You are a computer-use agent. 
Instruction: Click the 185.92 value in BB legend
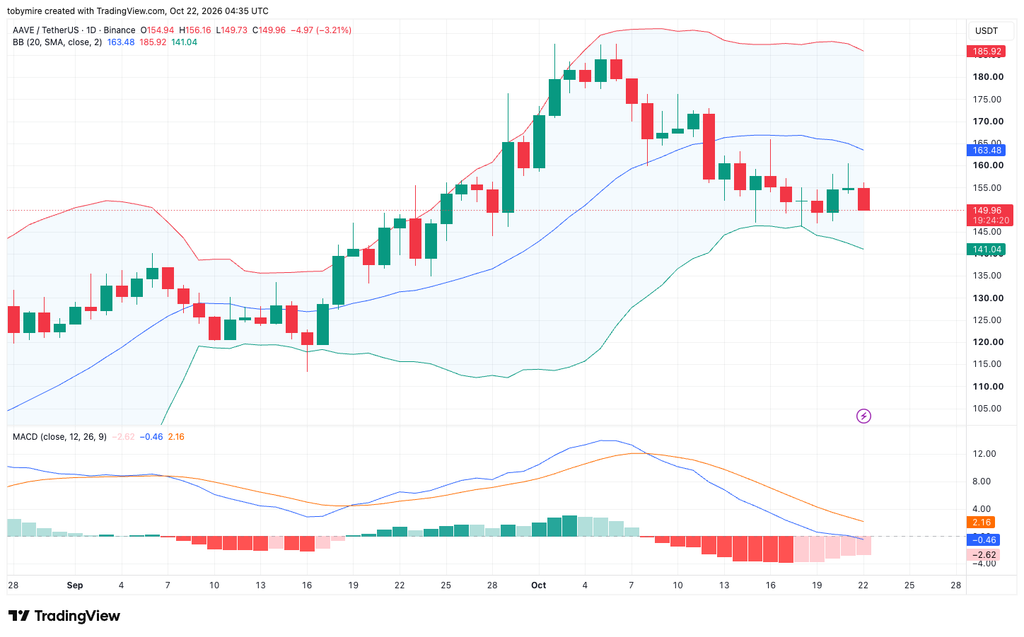click(153, 42)
